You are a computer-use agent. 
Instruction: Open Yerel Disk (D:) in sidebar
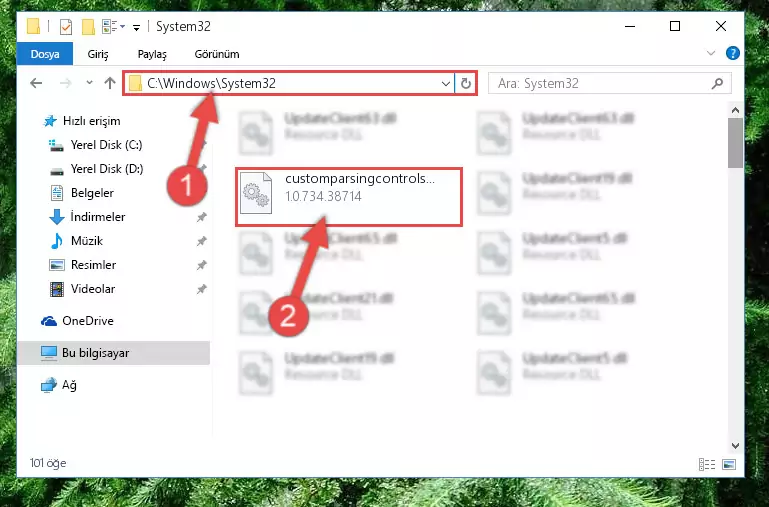[x=107, y=169]
